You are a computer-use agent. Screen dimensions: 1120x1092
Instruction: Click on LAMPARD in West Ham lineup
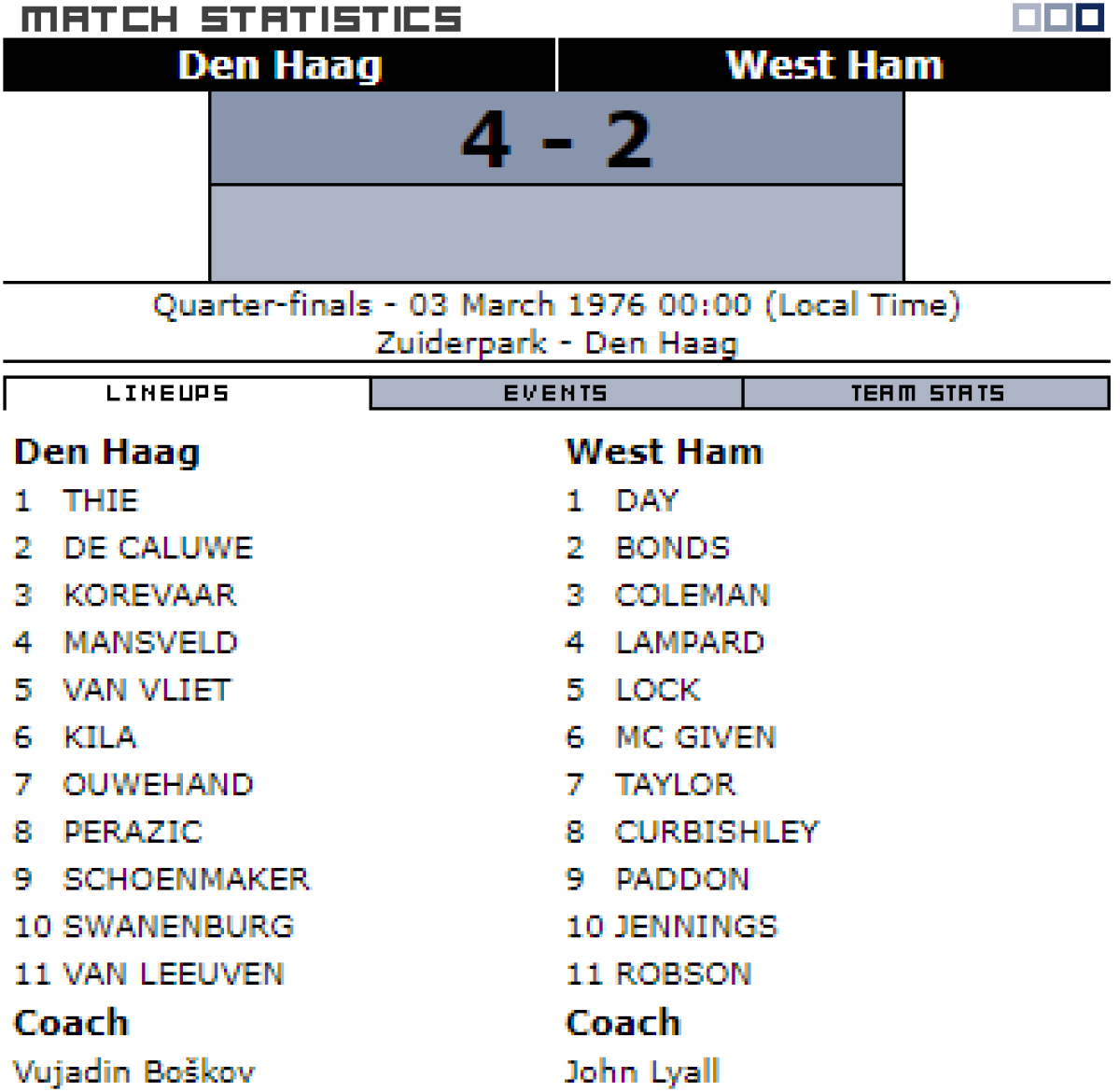coord(689,643)
